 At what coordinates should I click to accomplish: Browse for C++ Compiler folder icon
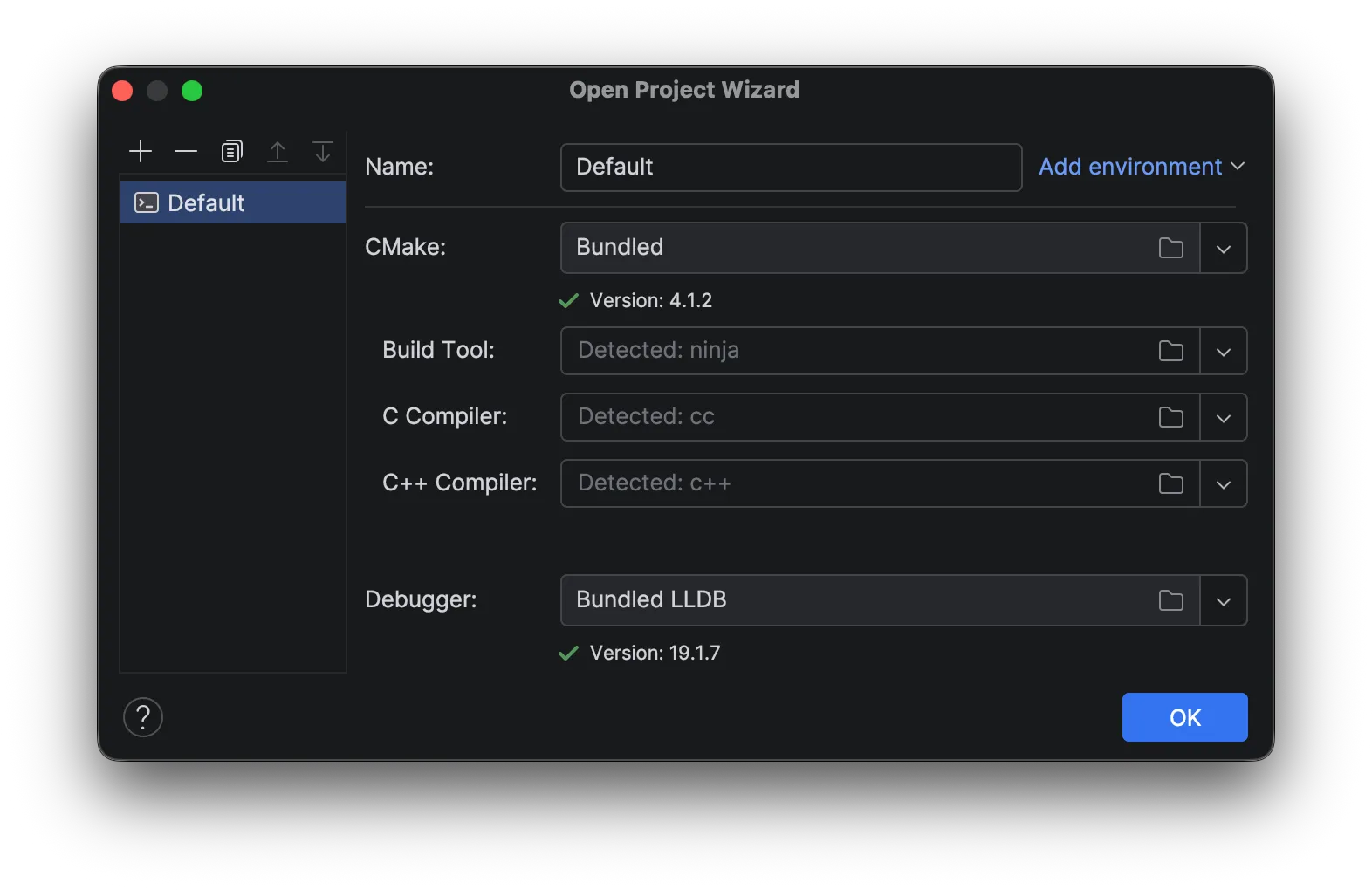(1170, 484)
